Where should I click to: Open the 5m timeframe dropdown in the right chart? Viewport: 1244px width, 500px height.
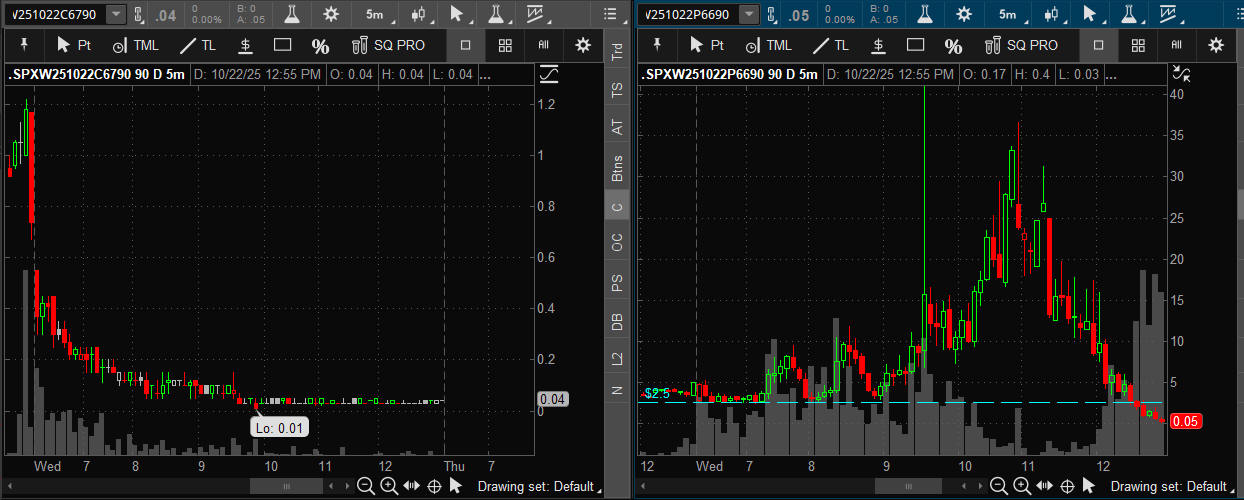click(1012, 14)
